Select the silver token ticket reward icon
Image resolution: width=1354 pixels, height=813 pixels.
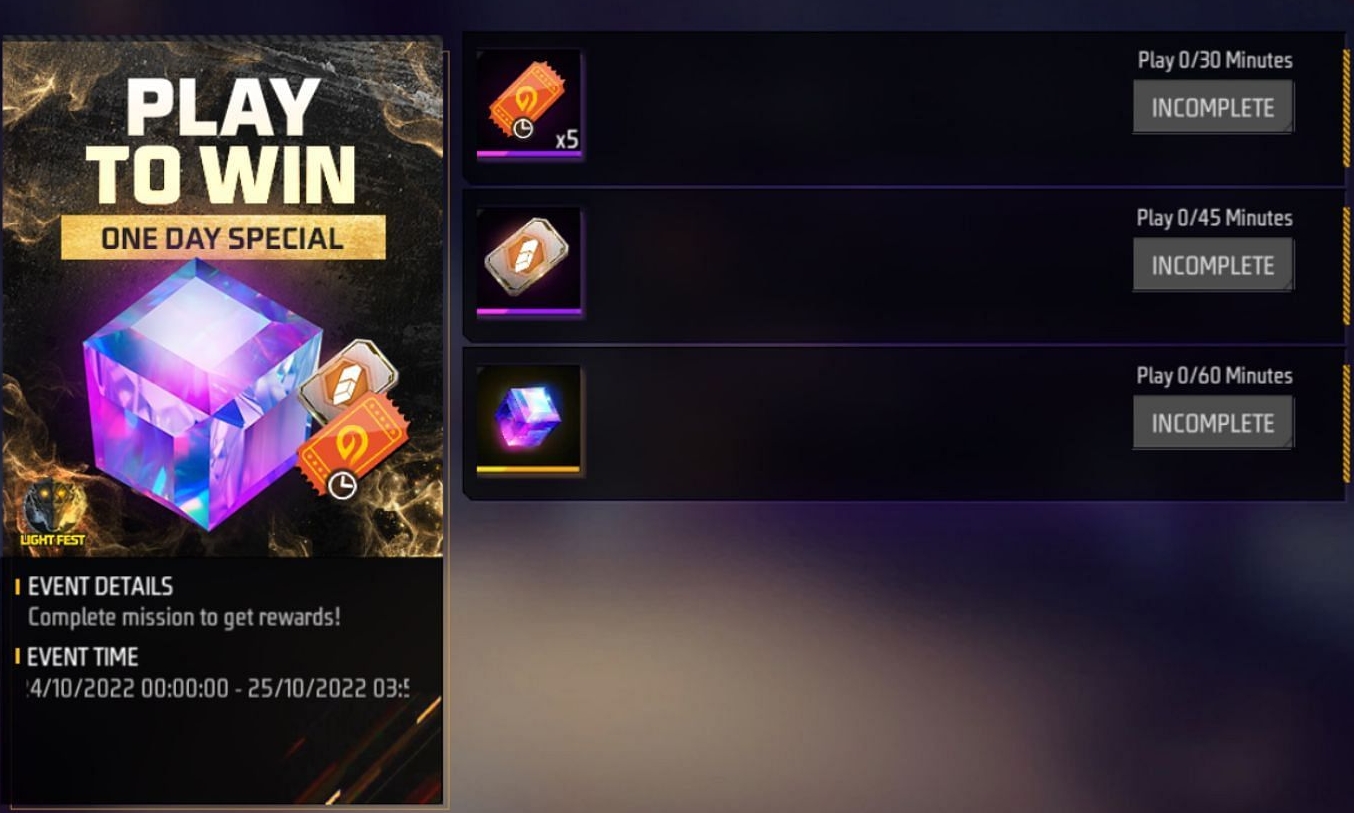[529, 263]
